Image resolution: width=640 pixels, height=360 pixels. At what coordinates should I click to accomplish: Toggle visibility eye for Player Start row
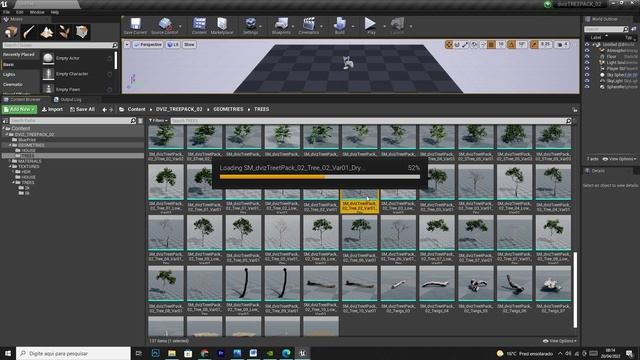tap(587, 69)
